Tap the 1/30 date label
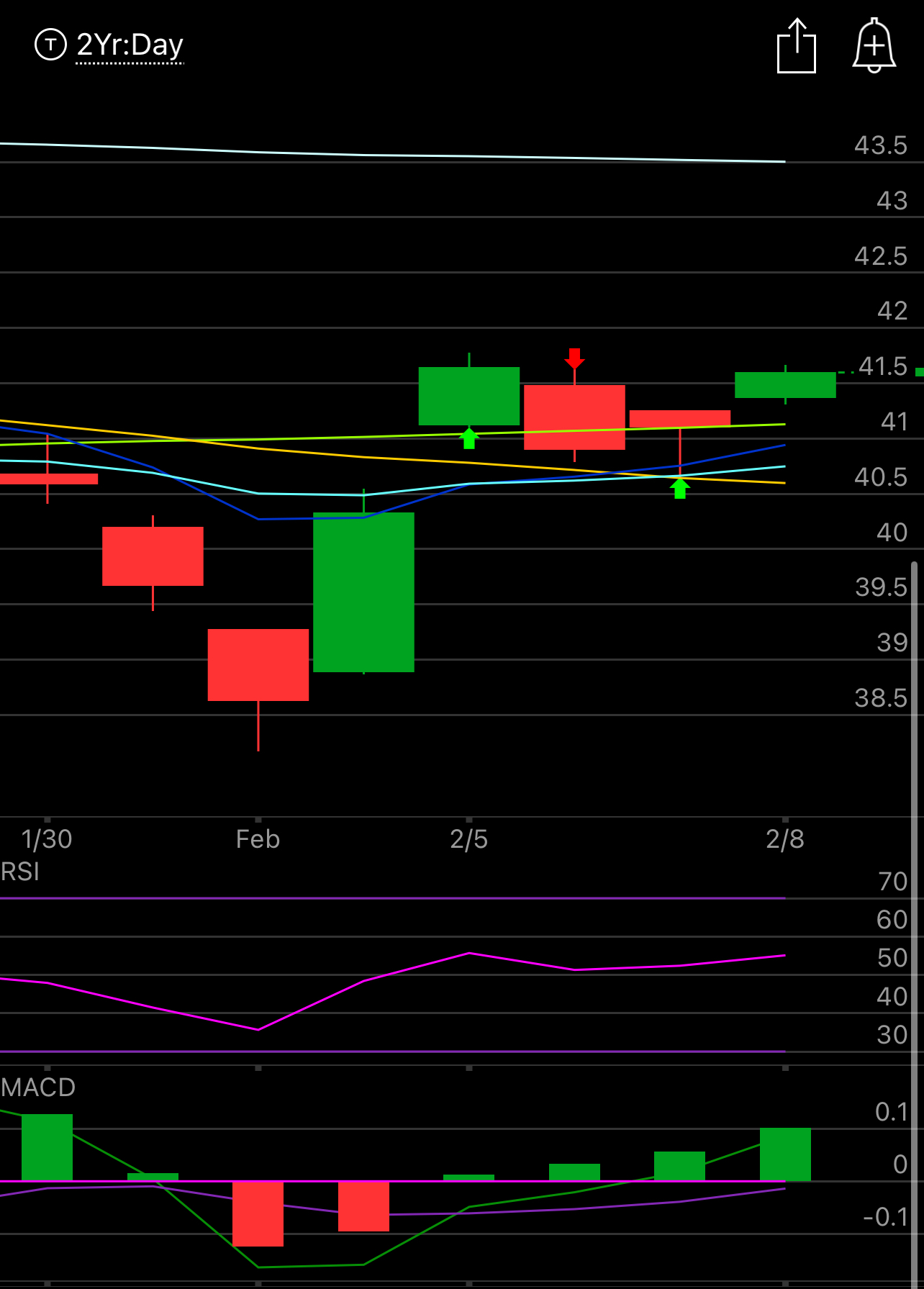 47,839
